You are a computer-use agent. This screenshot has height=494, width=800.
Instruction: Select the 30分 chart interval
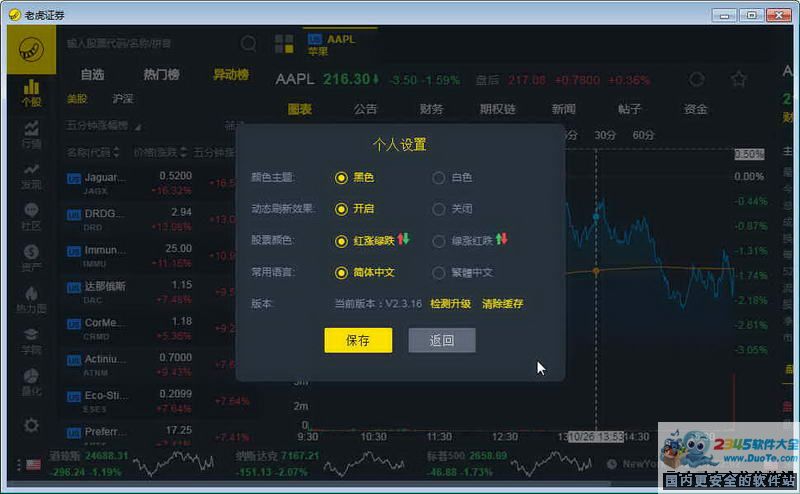(x=605, y=135)
